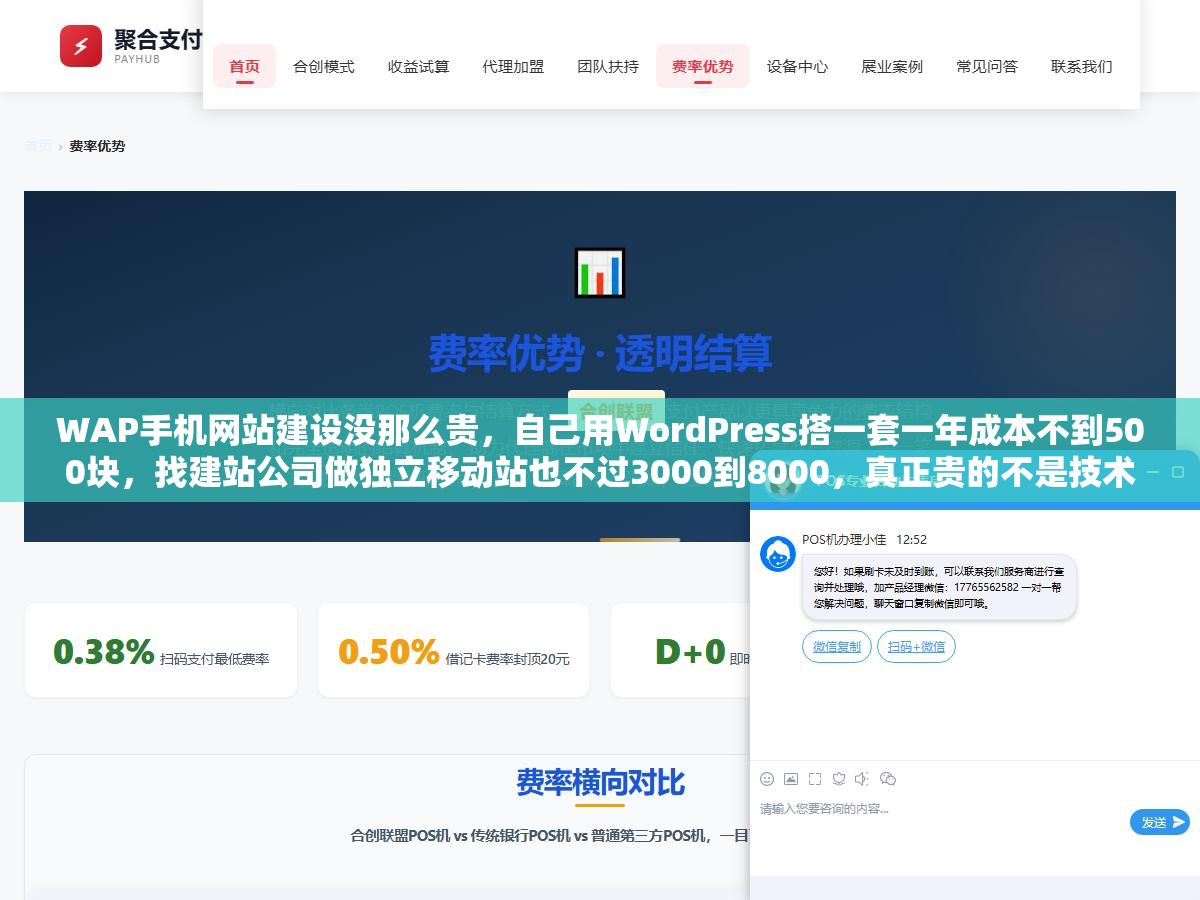Open the 展业案例 menu item
Screen dimensions: 1200x900
click(892, 66)
